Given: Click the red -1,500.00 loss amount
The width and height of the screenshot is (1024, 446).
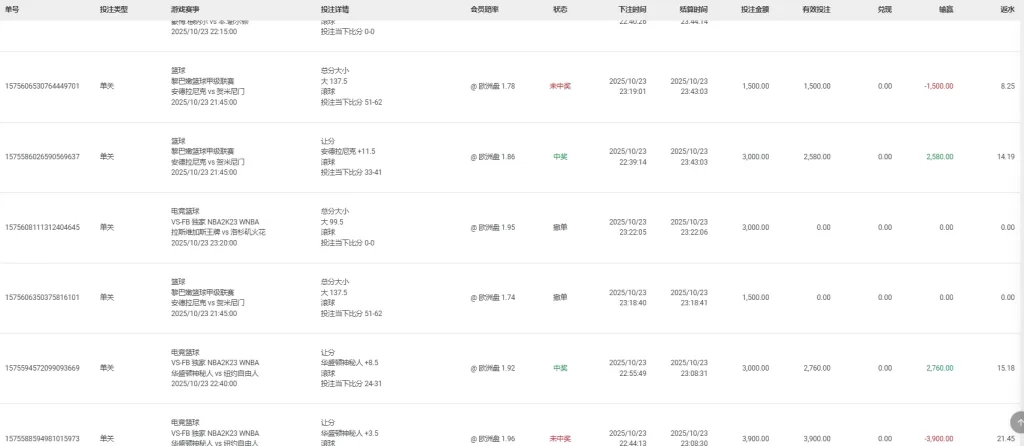Looking at the screenshot, I should click(939, 87).
